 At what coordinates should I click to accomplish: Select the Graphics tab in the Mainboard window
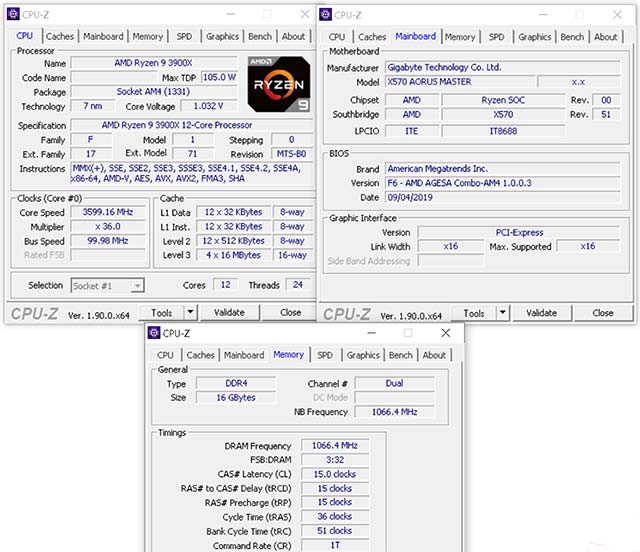(535, 37)
